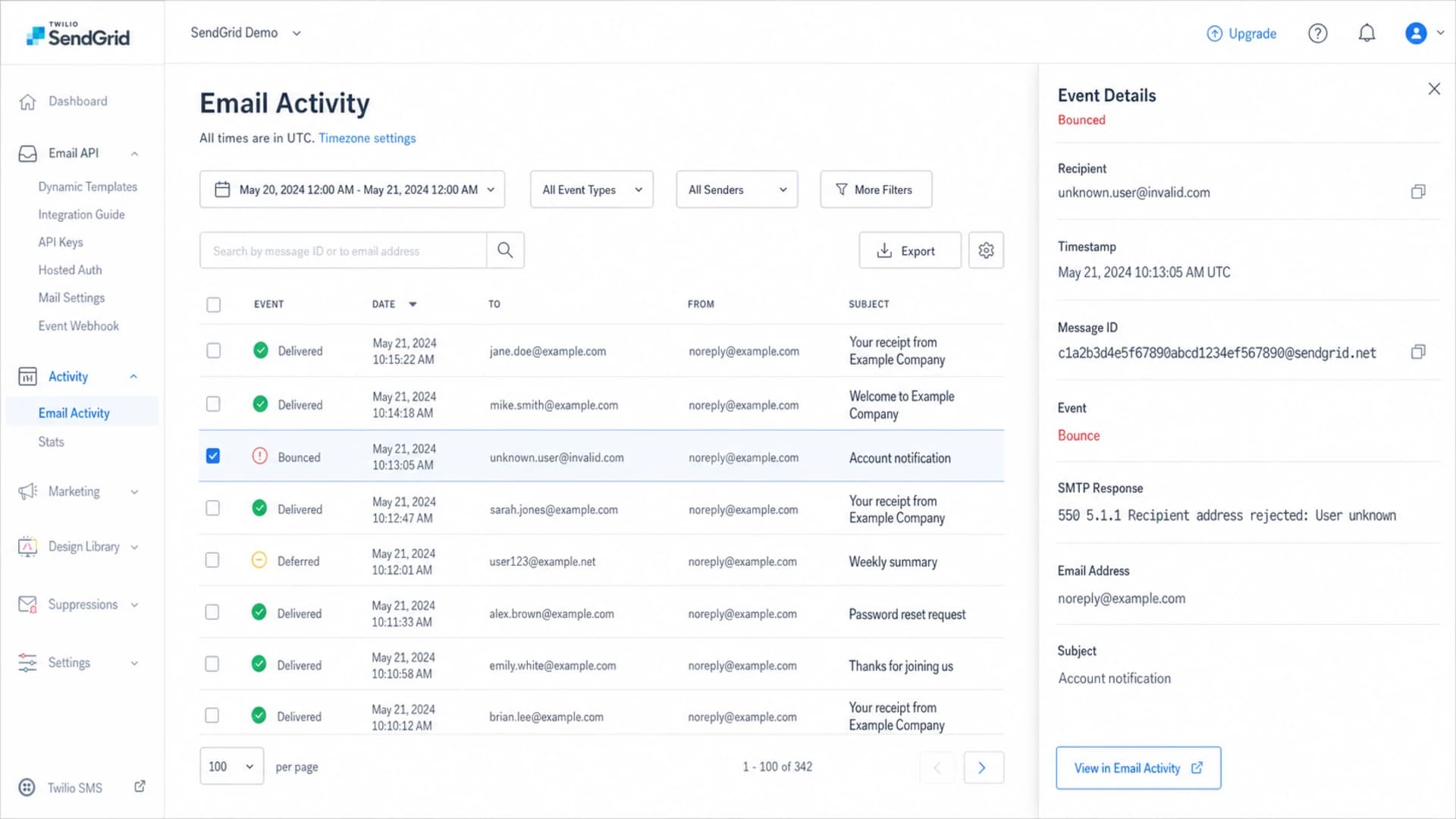1456x819 pixels.
Task: Click the Deferred status icon for user123@example.net
Action: pos(259,560)
